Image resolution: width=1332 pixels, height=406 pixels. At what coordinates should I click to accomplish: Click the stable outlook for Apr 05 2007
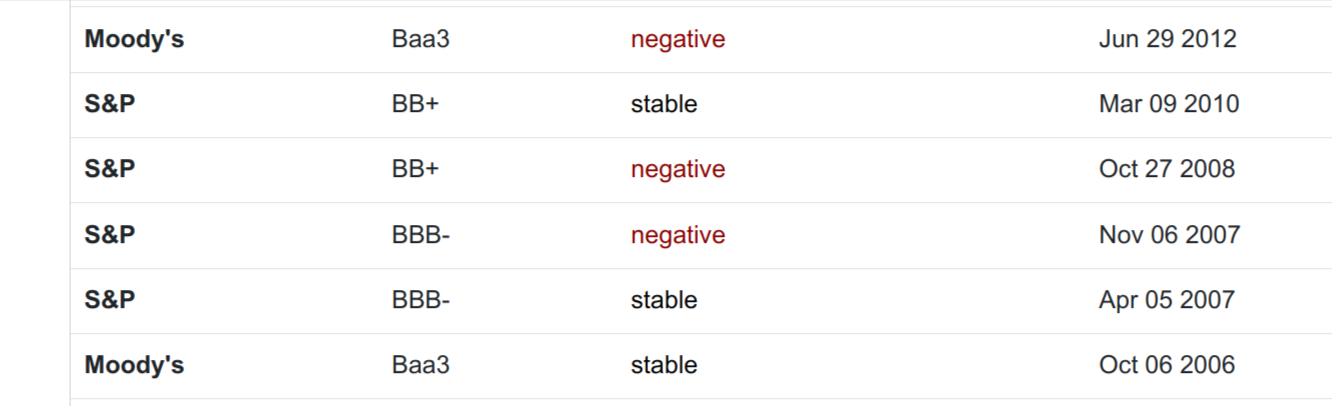point(663,300)
